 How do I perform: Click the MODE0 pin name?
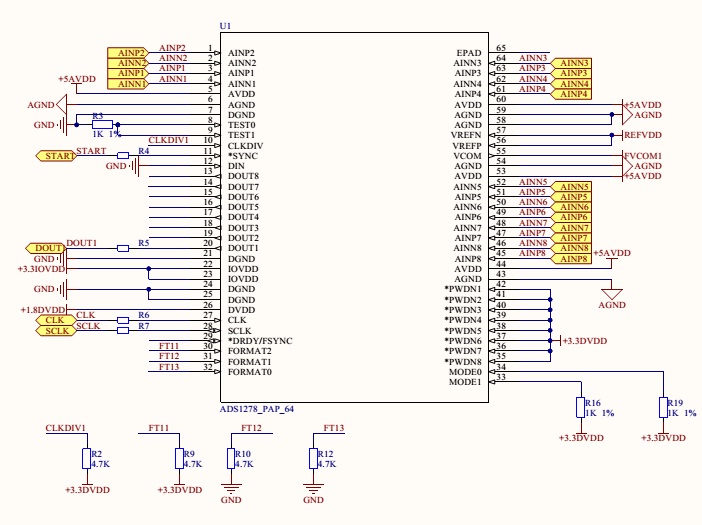click(465, 372)
